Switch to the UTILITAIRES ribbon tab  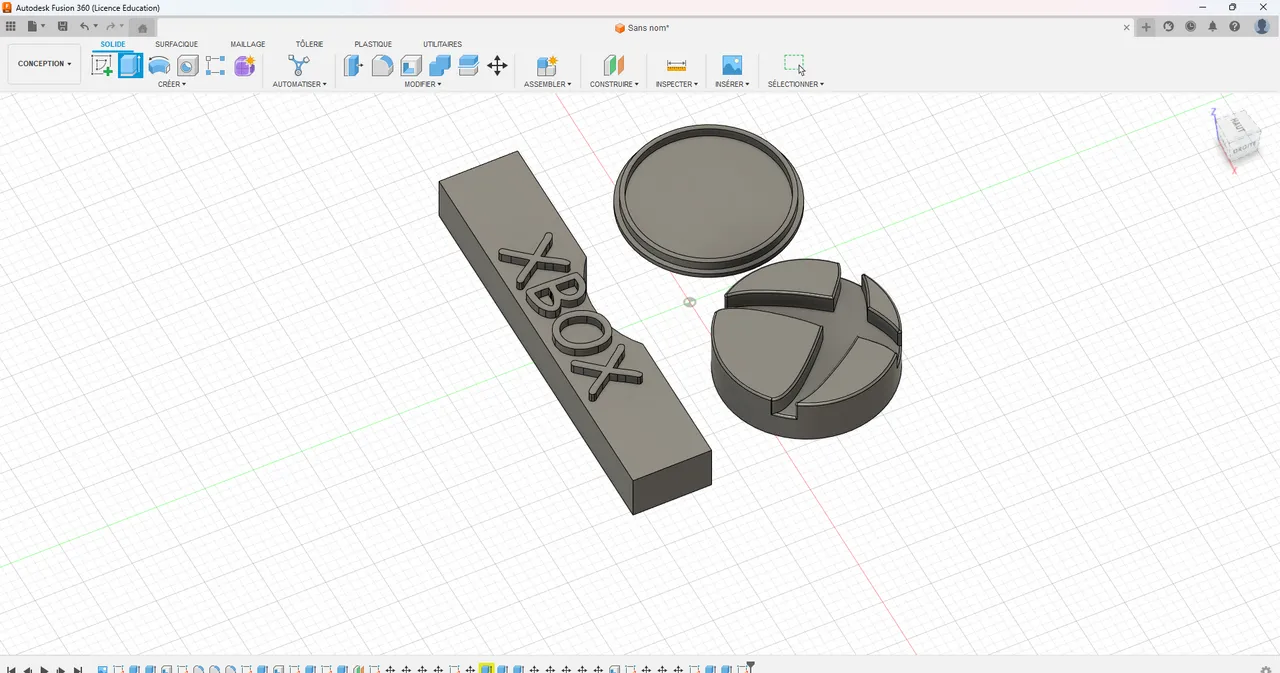(442, 44)
